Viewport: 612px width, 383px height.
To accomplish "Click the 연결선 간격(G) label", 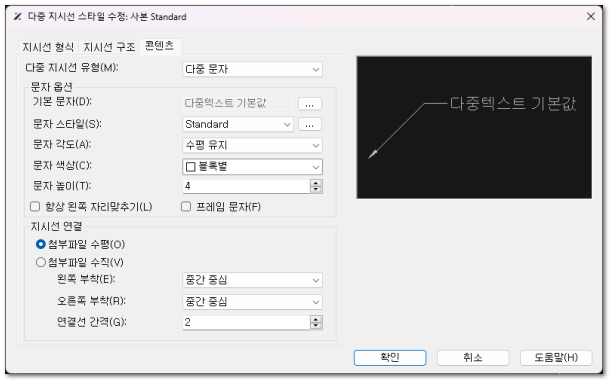I will pyautogui.click(x=92, y=322).
